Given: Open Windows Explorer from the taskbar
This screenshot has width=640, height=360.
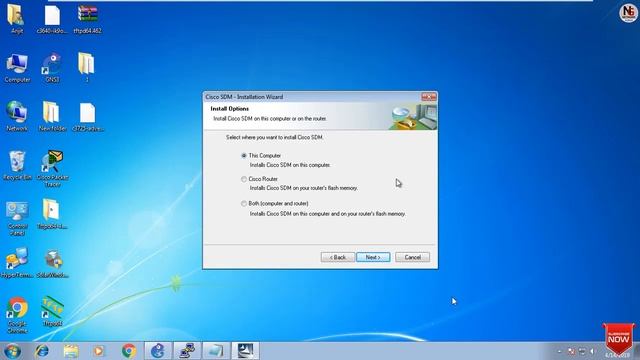Looking at the screenshot, I should 71,351.
